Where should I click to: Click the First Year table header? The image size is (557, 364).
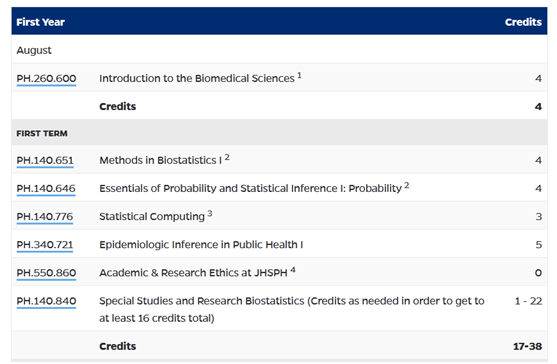coord(40,22)
